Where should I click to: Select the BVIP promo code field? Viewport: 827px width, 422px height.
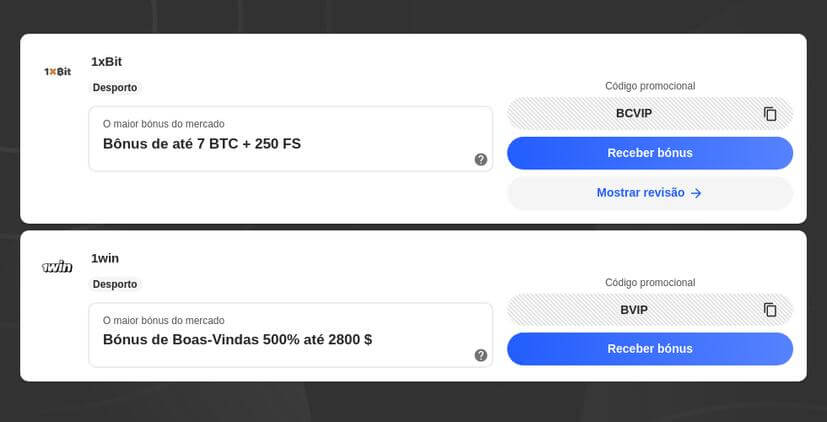634,310
